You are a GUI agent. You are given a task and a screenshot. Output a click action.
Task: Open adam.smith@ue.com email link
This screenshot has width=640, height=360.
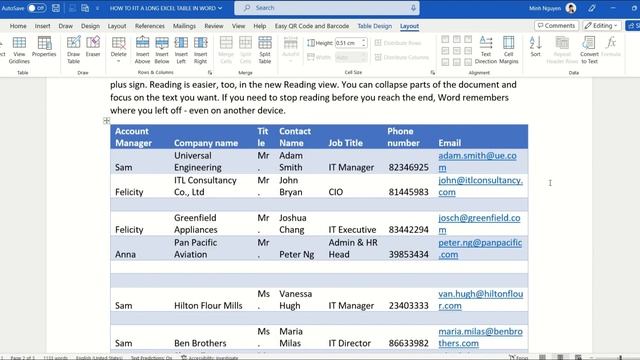pos(477,161)
